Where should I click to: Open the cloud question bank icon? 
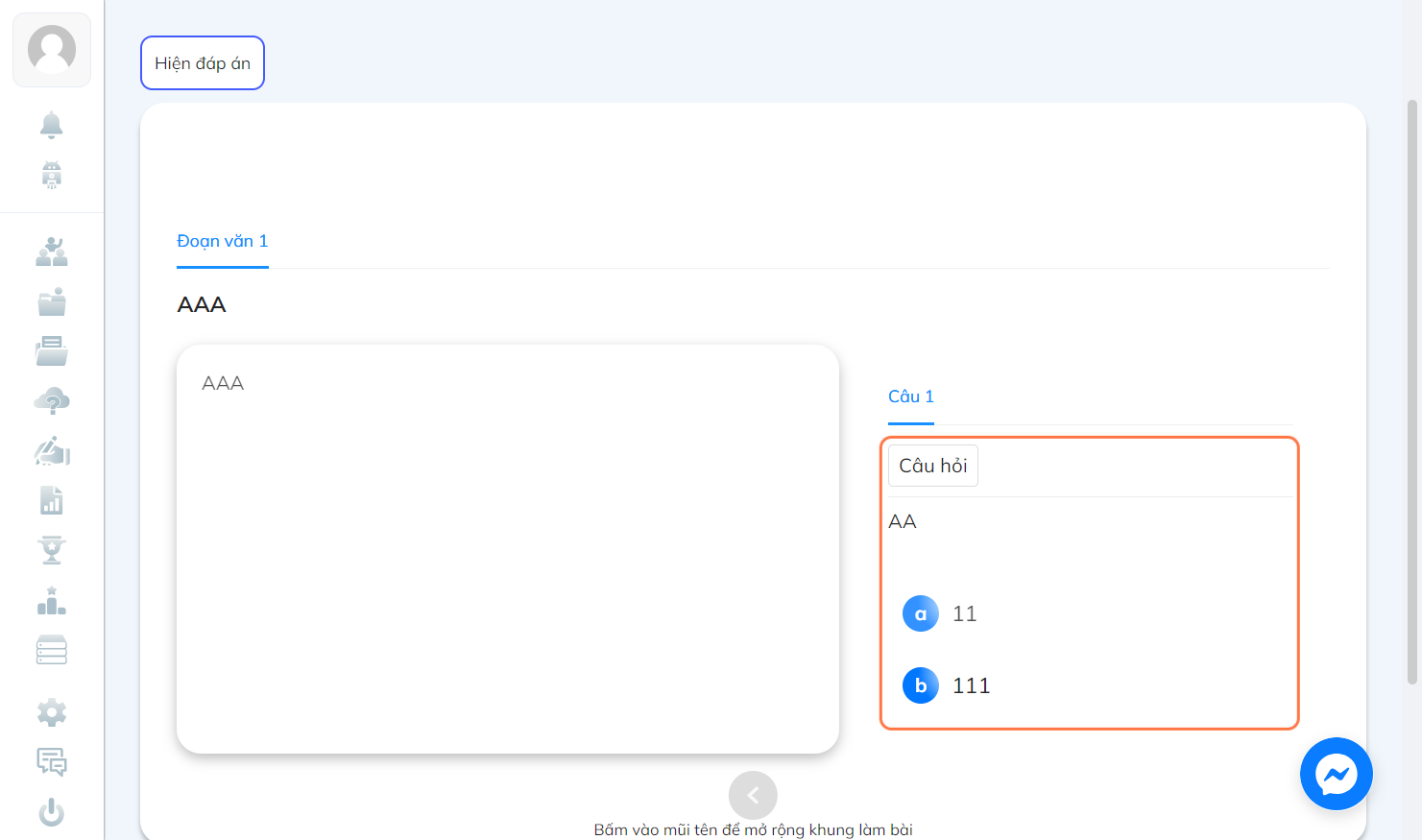pyautogui.click(x=52, y=401)
